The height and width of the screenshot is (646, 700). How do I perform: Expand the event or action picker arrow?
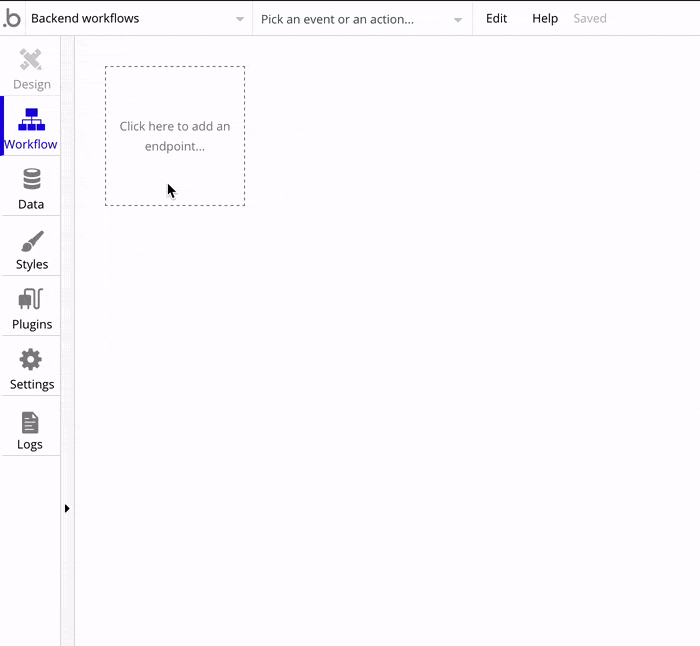point(458,19)
